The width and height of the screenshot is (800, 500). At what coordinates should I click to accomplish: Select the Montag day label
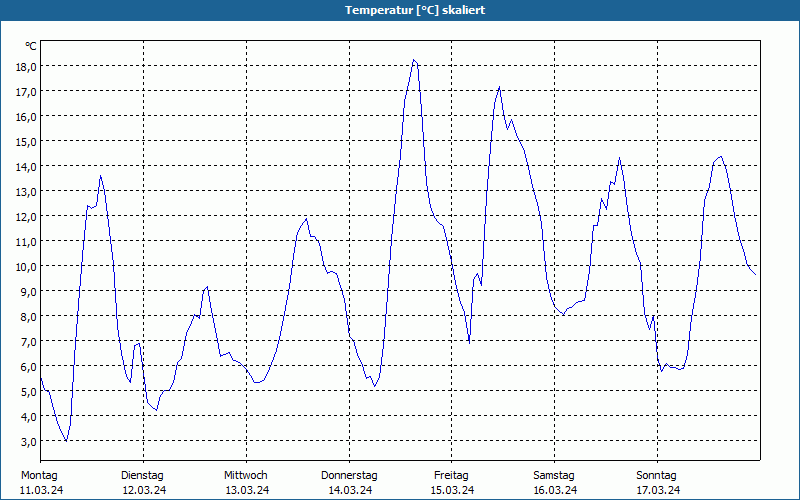tap(39, 475)
